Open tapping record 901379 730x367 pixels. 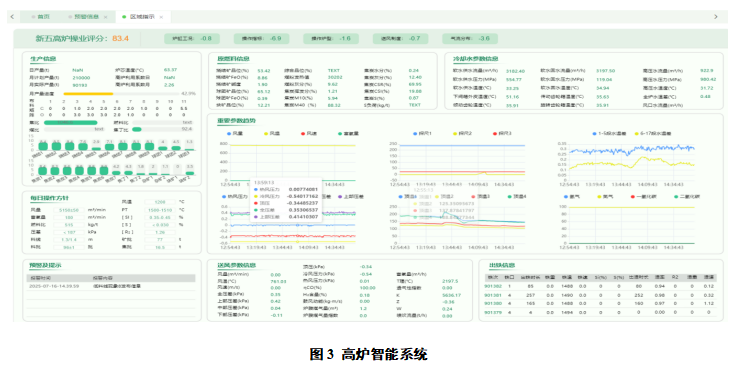point(493,313)
